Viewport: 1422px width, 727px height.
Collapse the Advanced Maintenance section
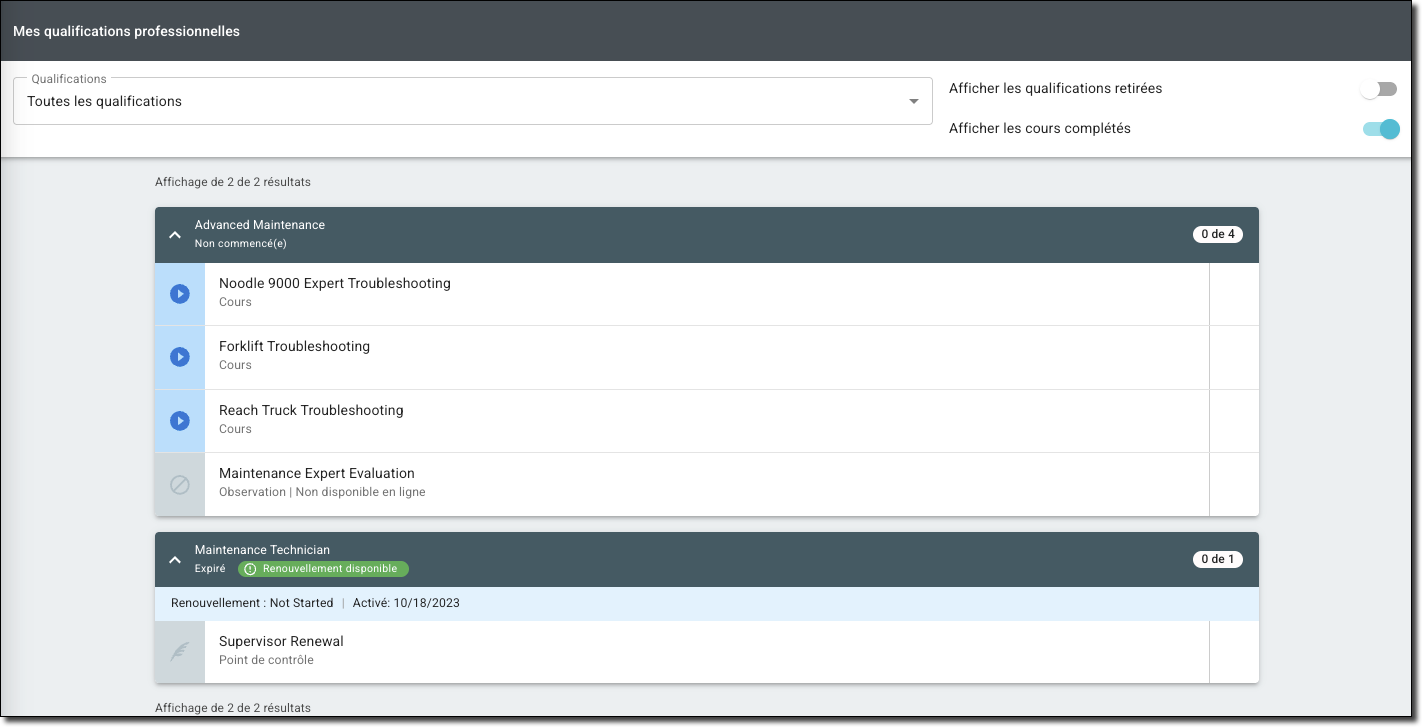coord(175,235)
